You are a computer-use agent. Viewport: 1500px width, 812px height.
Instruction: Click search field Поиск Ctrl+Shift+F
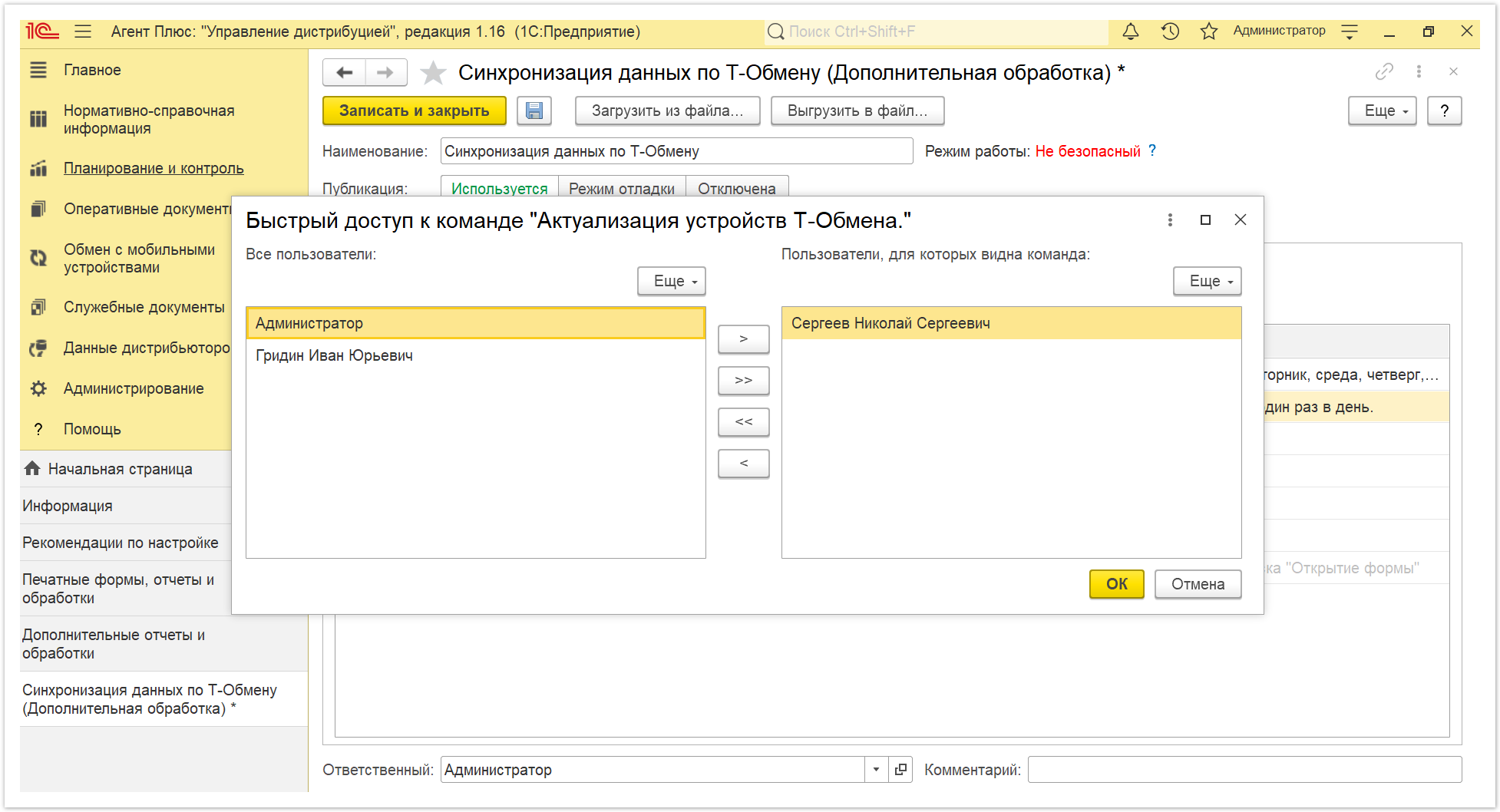pos(937,31)
